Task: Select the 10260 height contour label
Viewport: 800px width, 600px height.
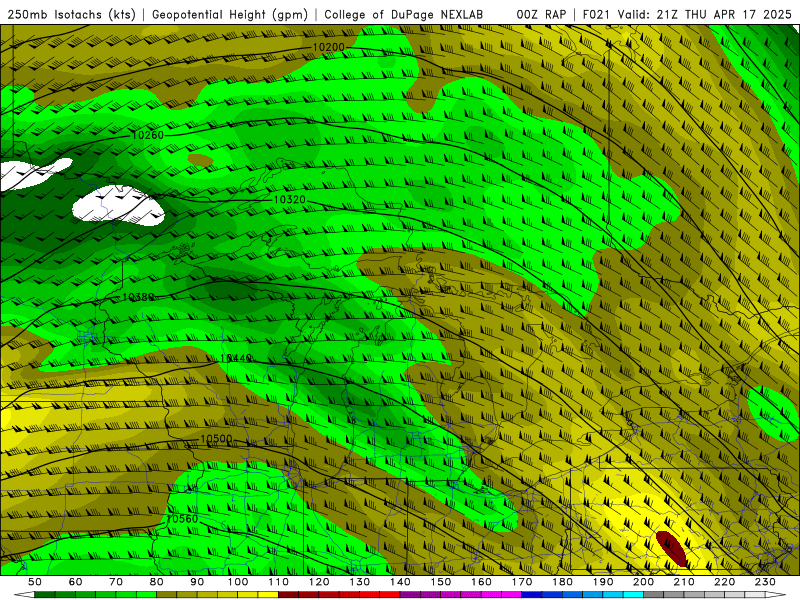Action: 147,135
